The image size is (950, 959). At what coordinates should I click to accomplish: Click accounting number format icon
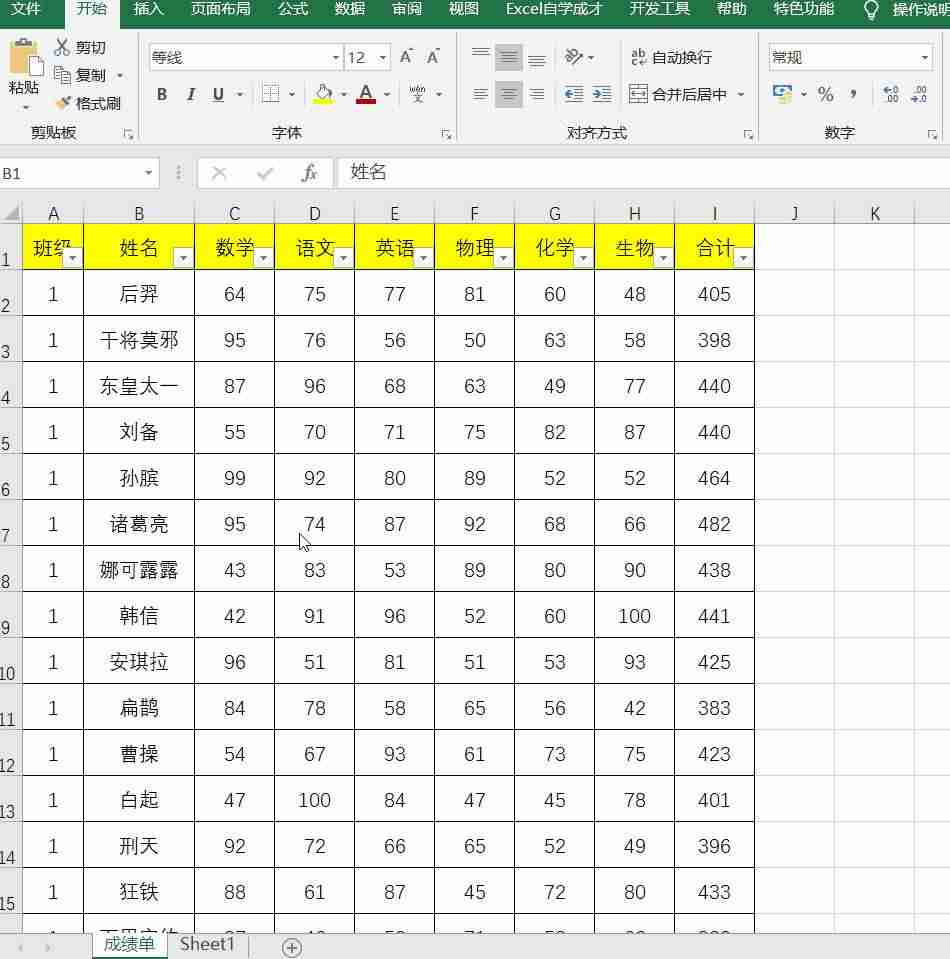click(x=782, y=94)
